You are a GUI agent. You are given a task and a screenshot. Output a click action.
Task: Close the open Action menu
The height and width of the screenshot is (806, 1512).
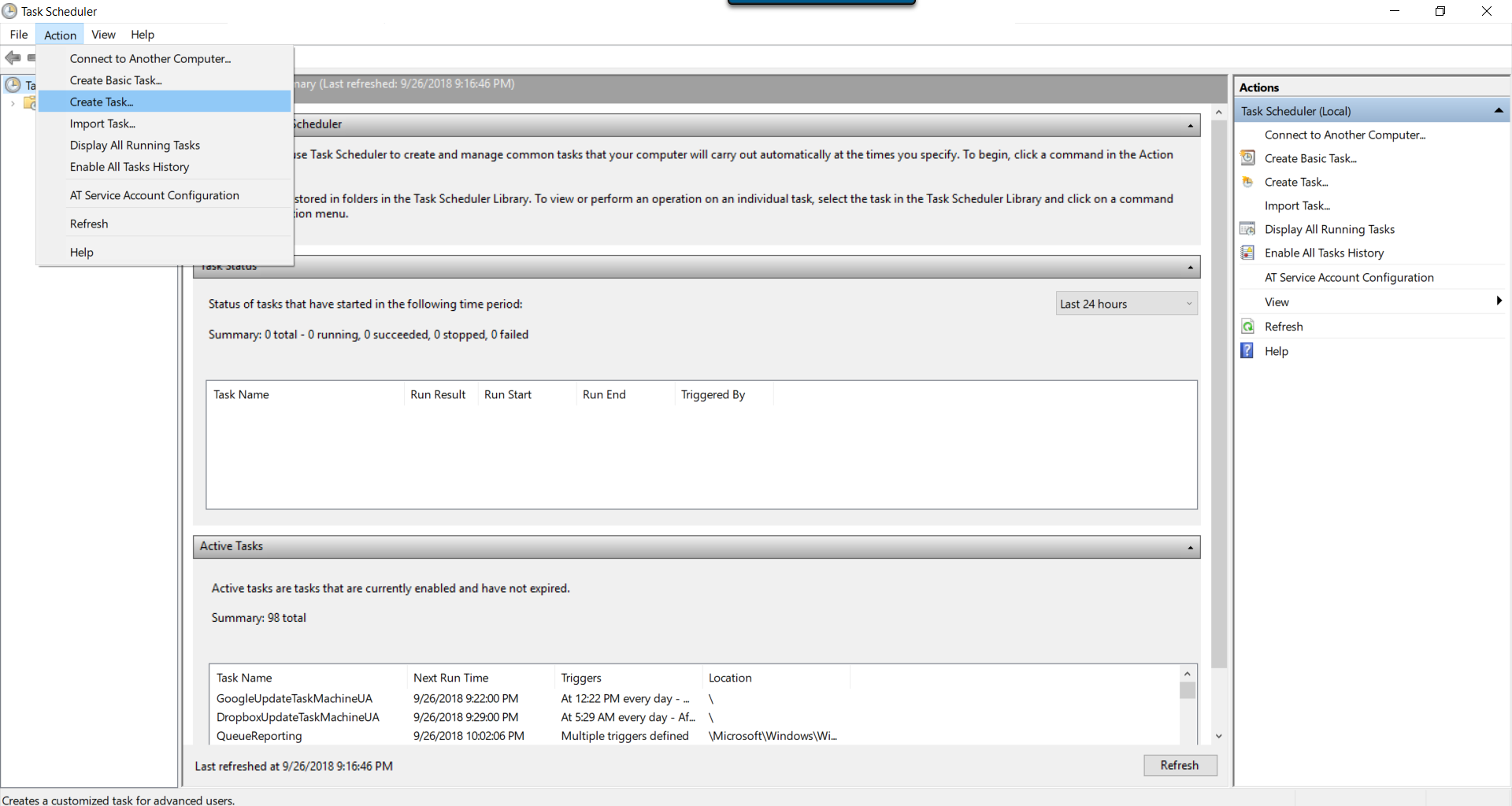click(x=60, y=35)
